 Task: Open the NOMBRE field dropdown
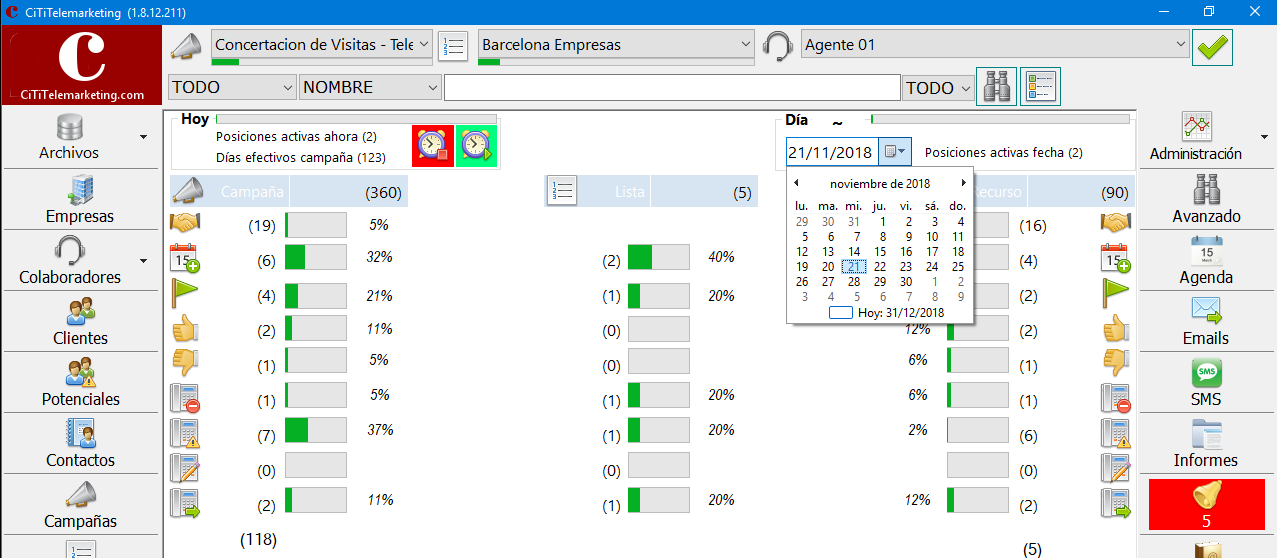432,88
